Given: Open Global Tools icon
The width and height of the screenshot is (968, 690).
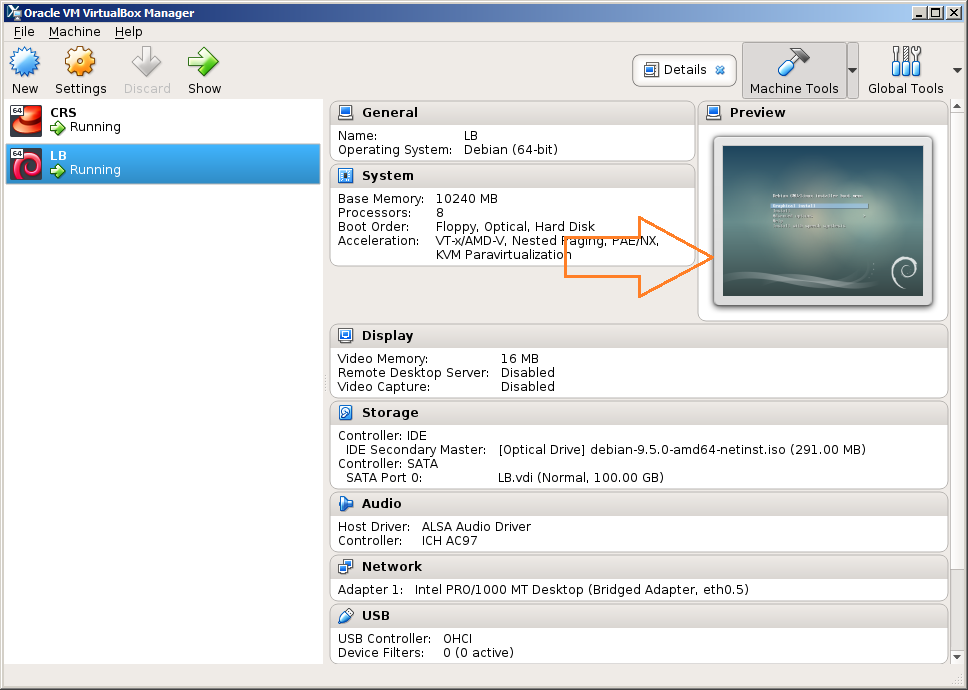Looking at the screenshot, I should click(x=906, y=62).
